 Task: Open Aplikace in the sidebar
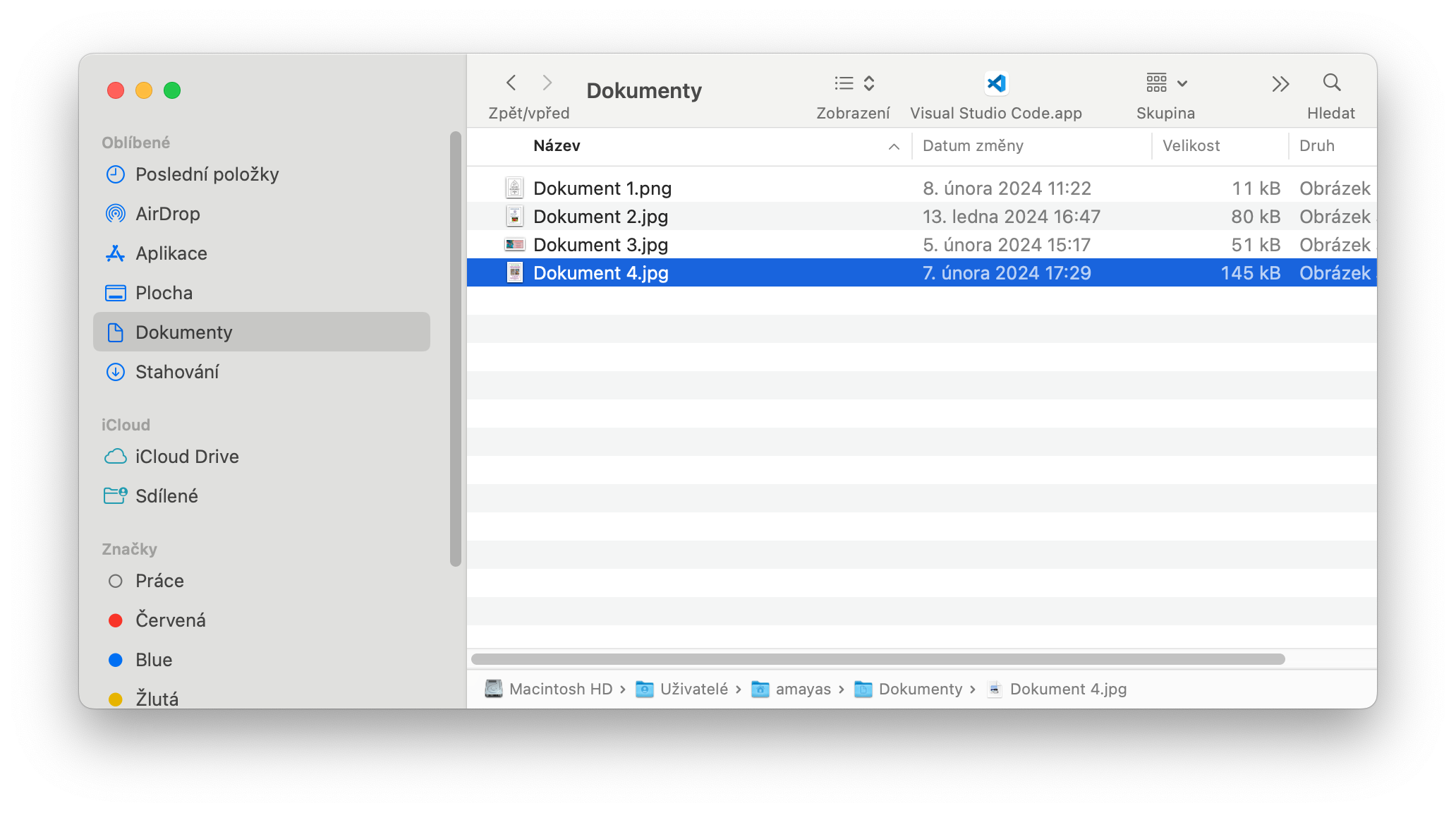click(x=171, y=253)
